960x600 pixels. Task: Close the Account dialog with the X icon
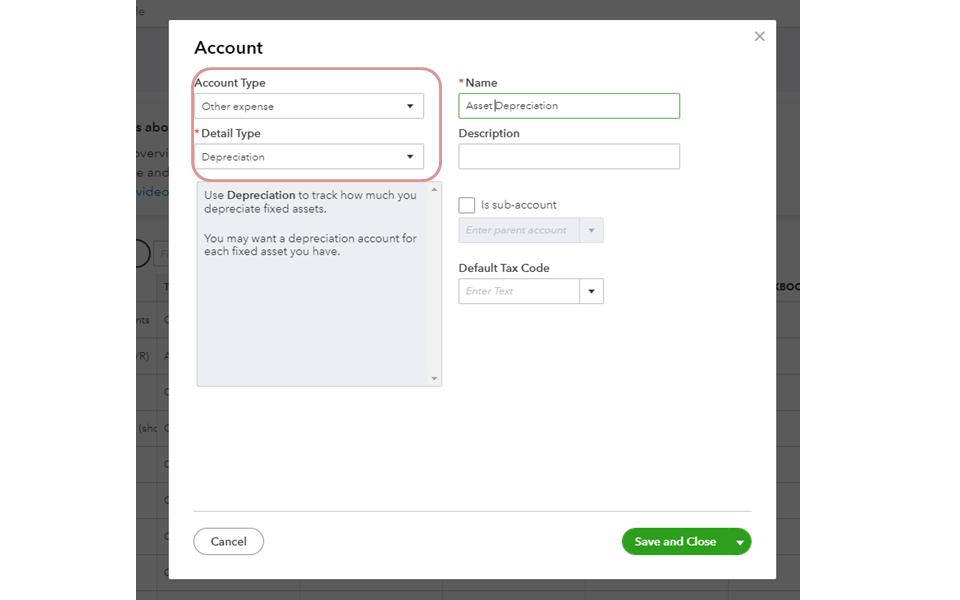[759, 37]
